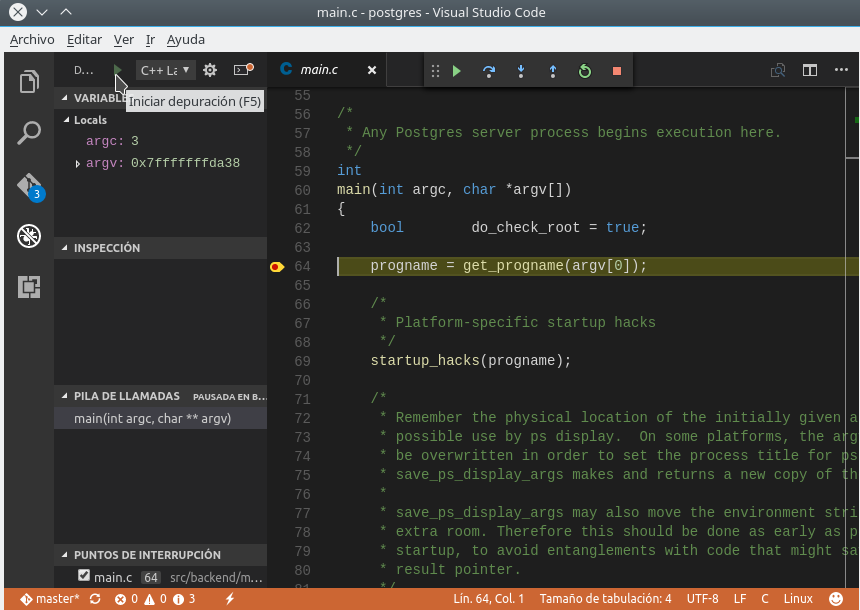Stop debugging with the red square

click(x=617, y=71)
